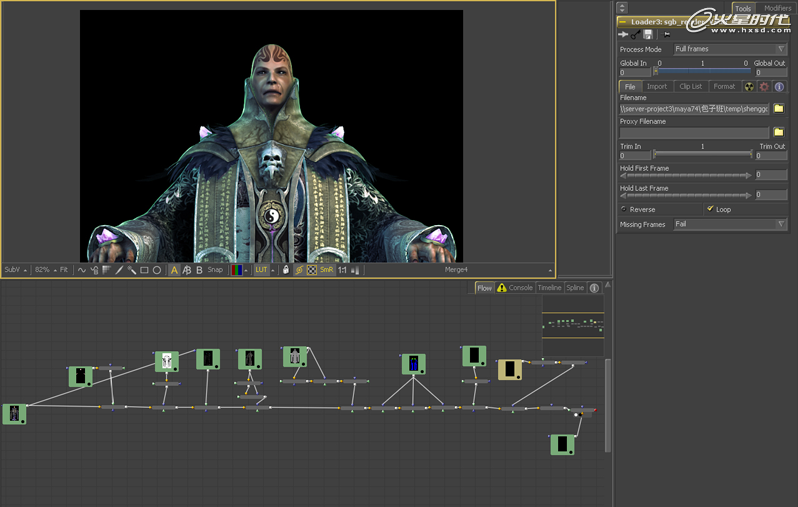
Task: Click the RGB color channel icon
Action: coord(237,270)
